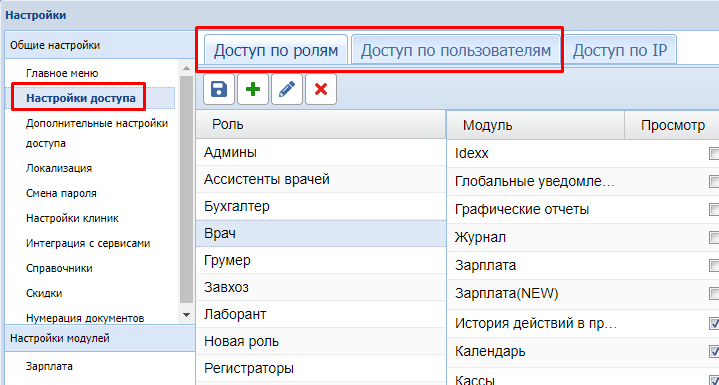The image size is (719, 385).
Task: Sort by the Модуль column header
Action: (x=535, y=125)
